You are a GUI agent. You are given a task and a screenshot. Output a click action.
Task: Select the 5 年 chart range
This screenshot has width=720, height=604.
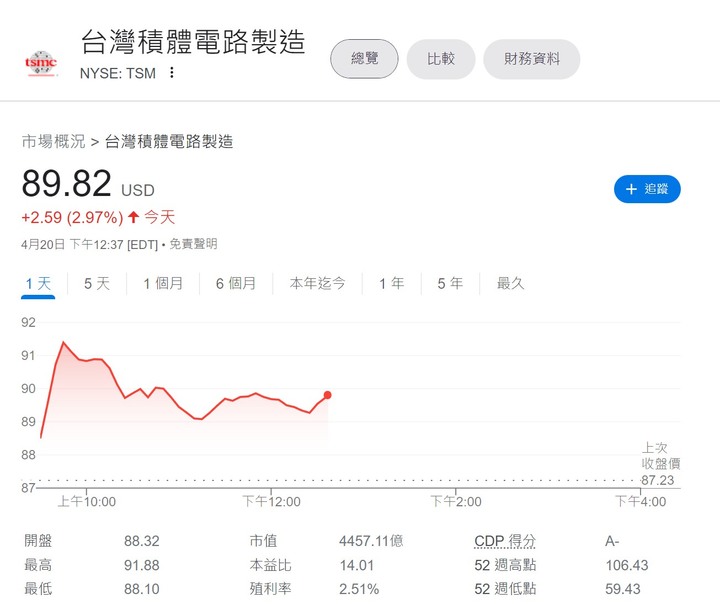click(x=450, y=283)
